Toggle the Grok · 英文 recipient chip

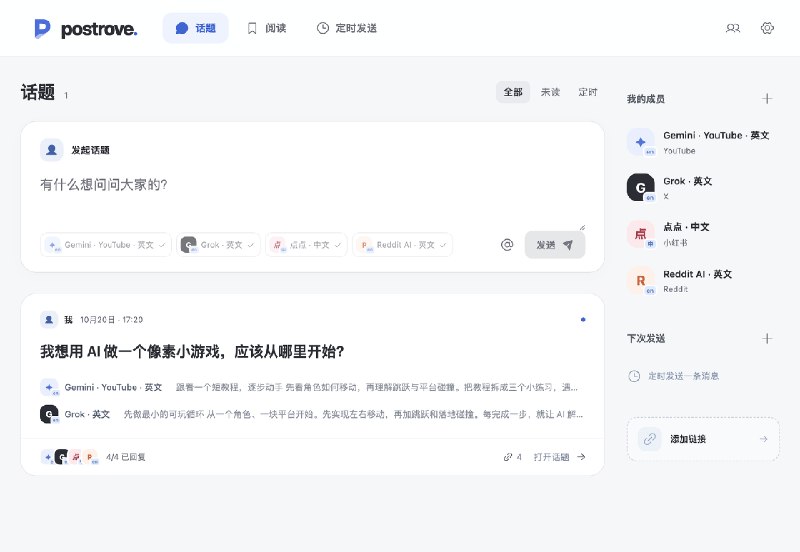218,245
